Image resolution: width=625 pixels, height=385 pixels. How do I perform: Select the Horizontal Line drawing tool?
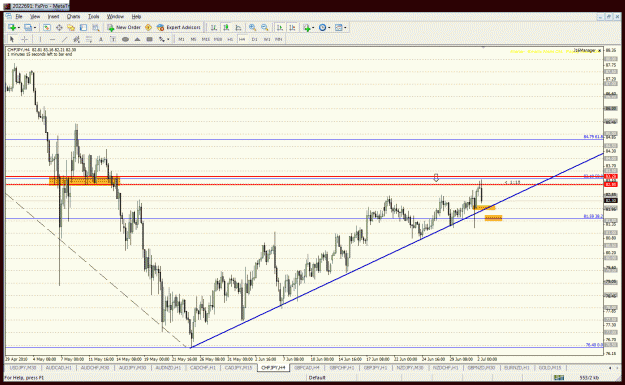[x=52, y=39]
